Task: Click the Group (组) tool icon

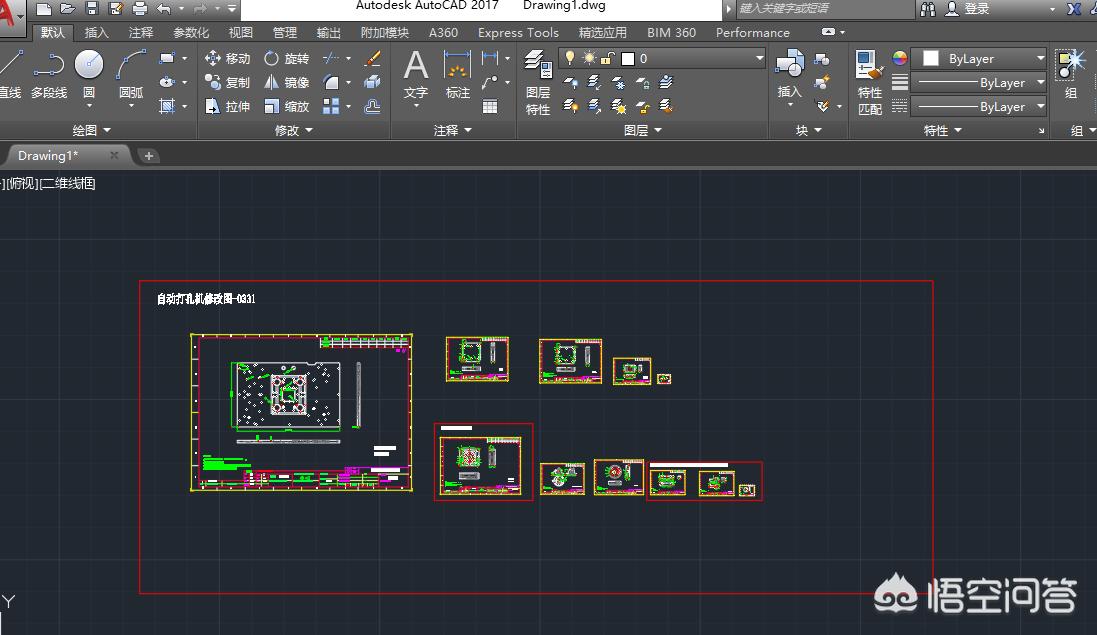Action: (x=1070, y=74)
